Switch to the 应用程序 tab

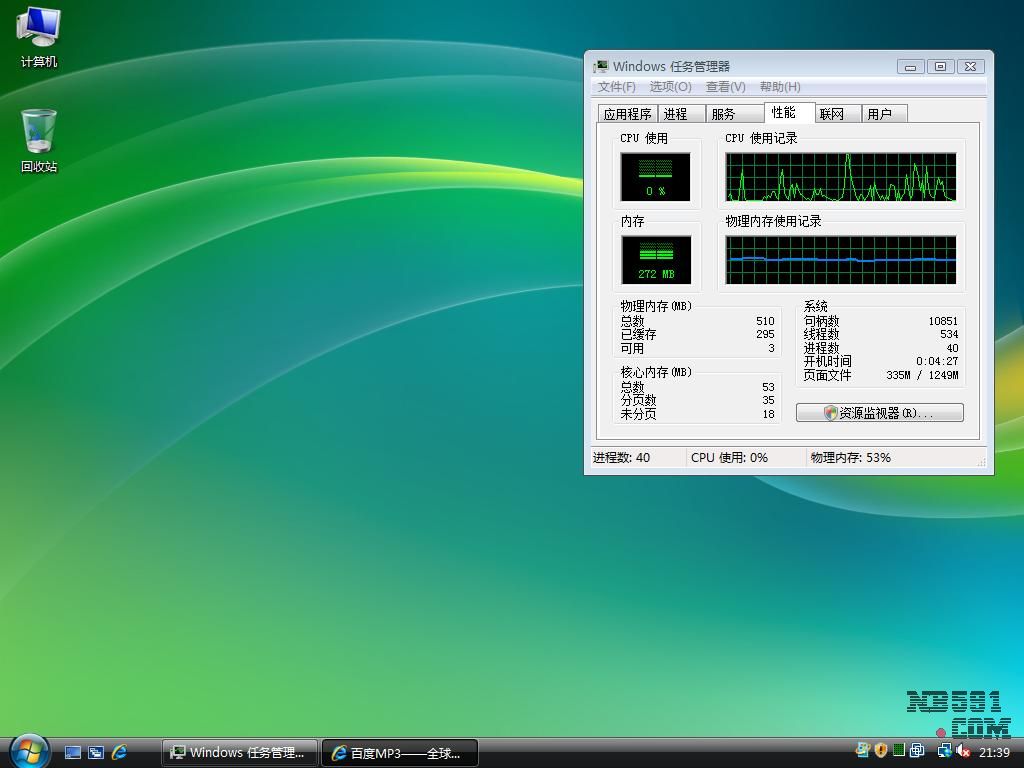click(627, 114)
